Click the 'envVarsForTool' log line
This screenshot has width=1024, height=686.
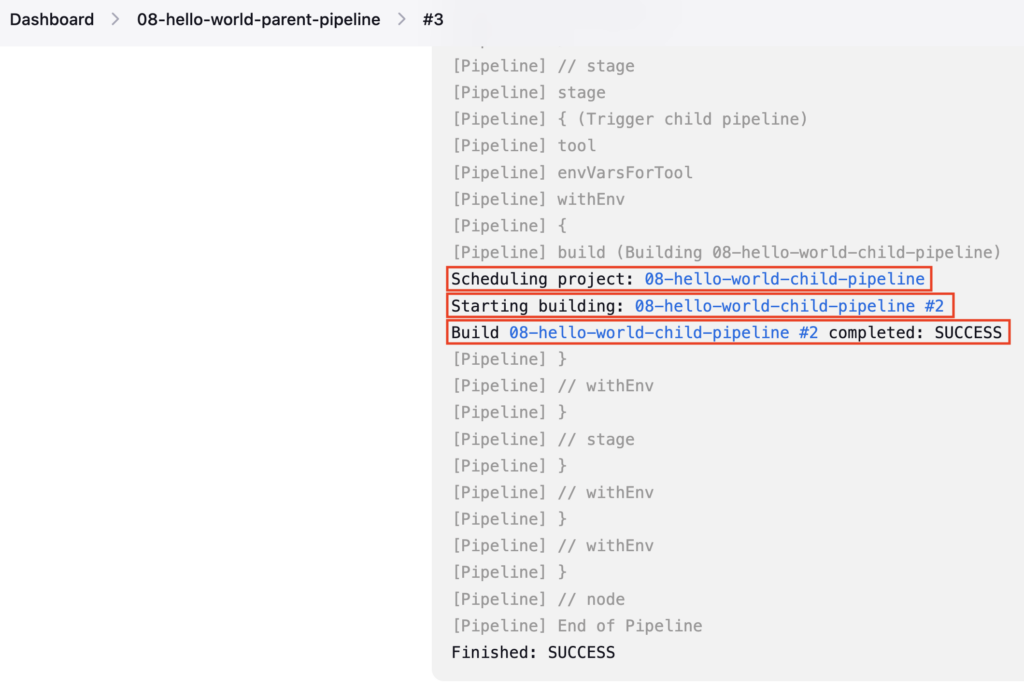click(x=573, y=172)
